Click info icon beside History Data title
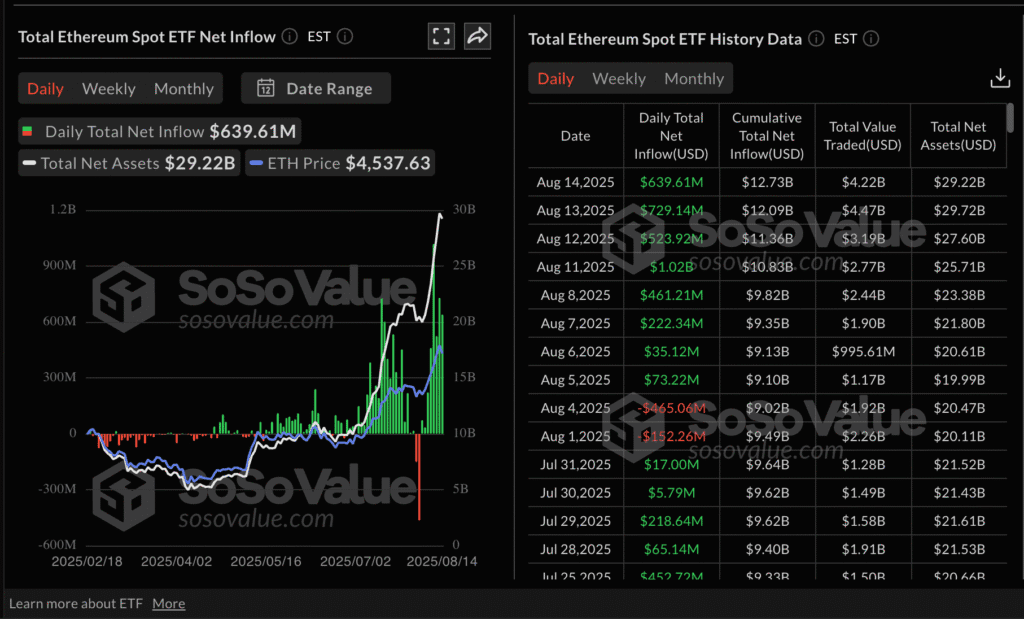 point(816,39)
